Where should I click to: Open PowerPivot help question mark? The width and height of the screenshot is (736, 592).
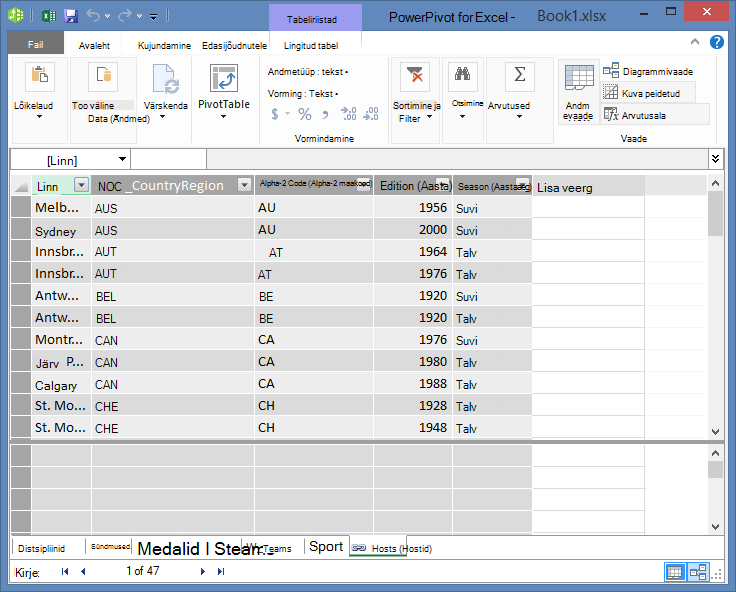click(716, 42)
